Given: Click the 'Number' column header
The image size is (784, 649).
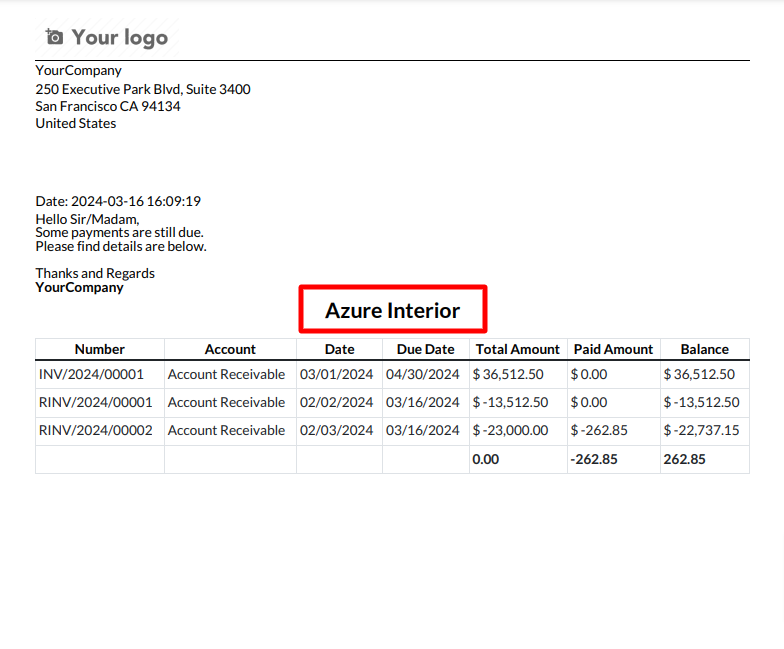Looking at the screenshot, I should tap(100, 349).
